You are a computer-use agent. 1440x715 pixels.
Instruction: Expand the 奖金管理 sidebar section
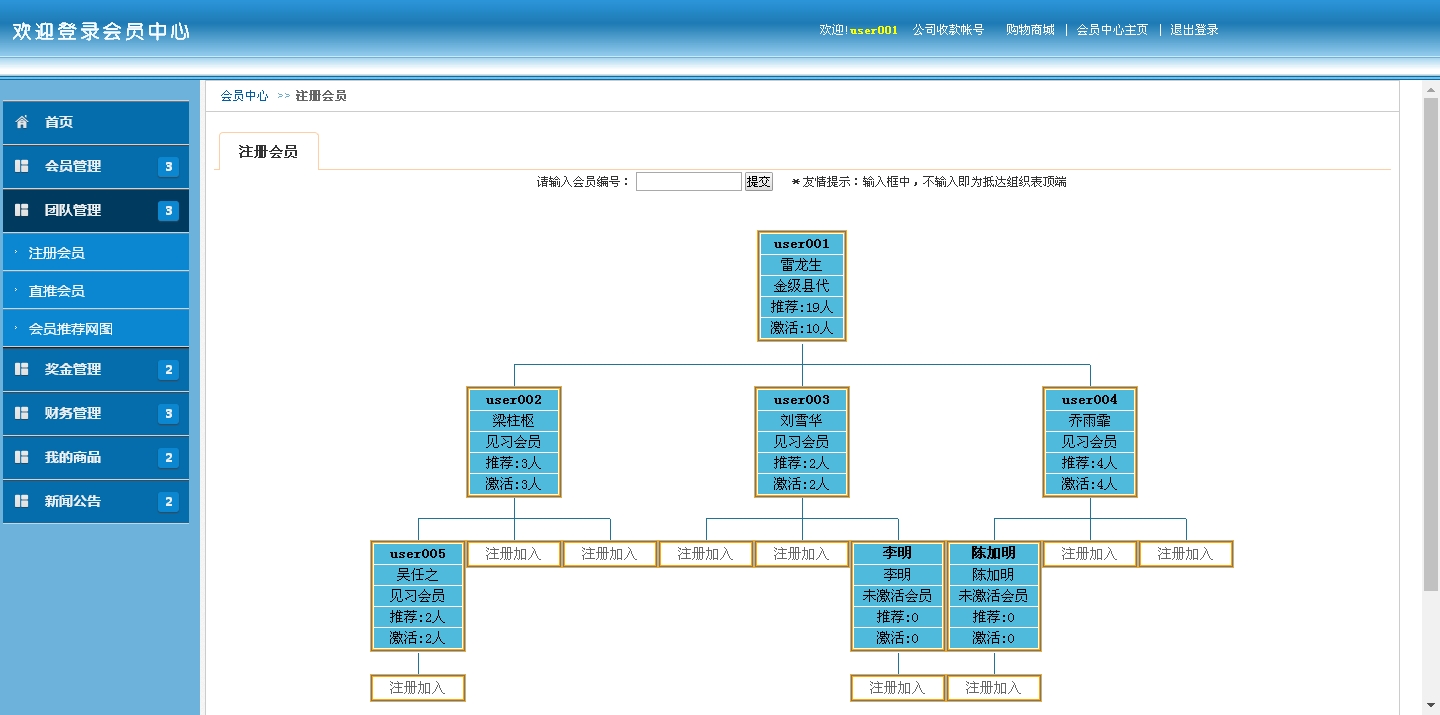96,369
